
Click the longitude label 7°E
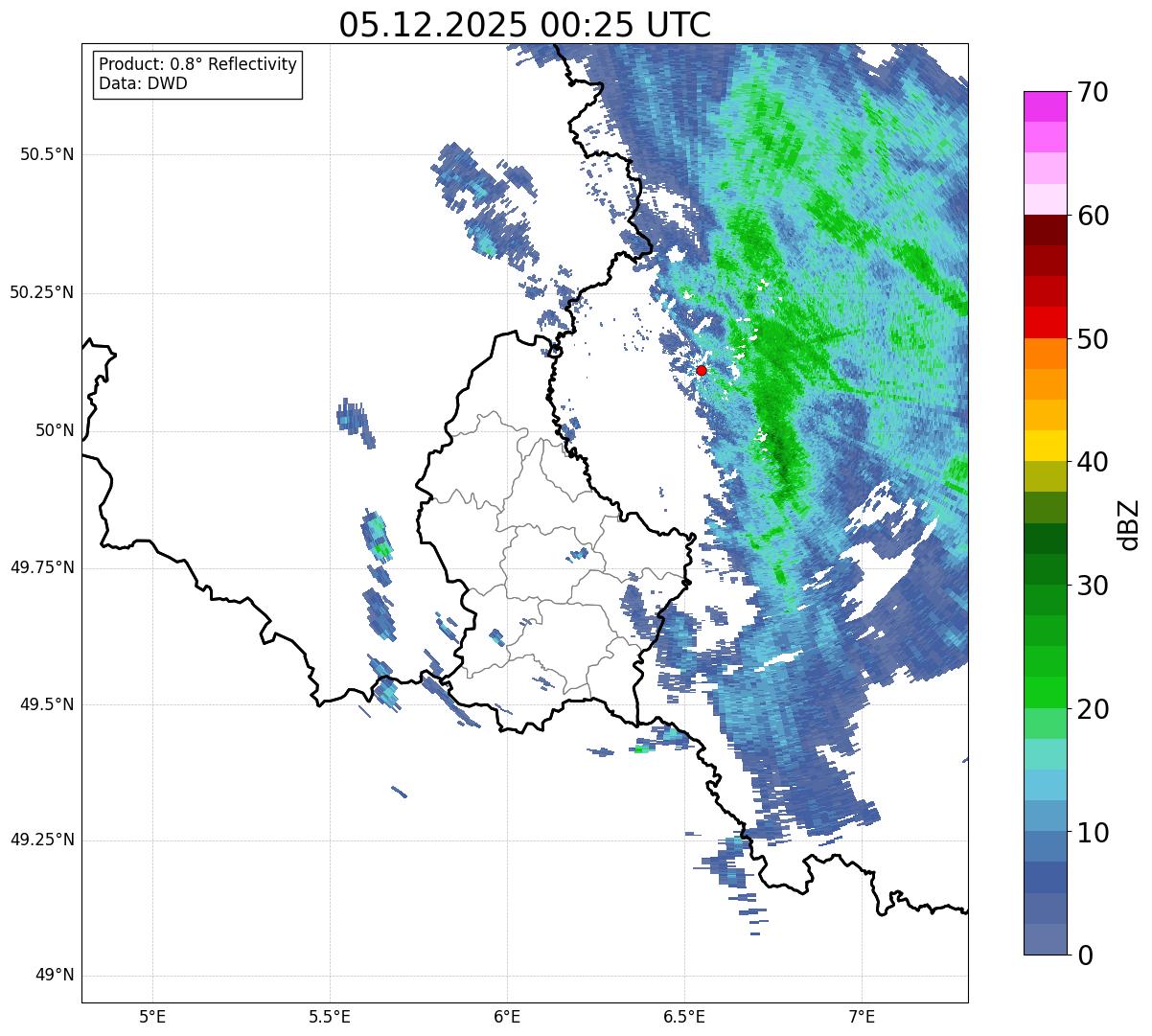point(862,1016)
